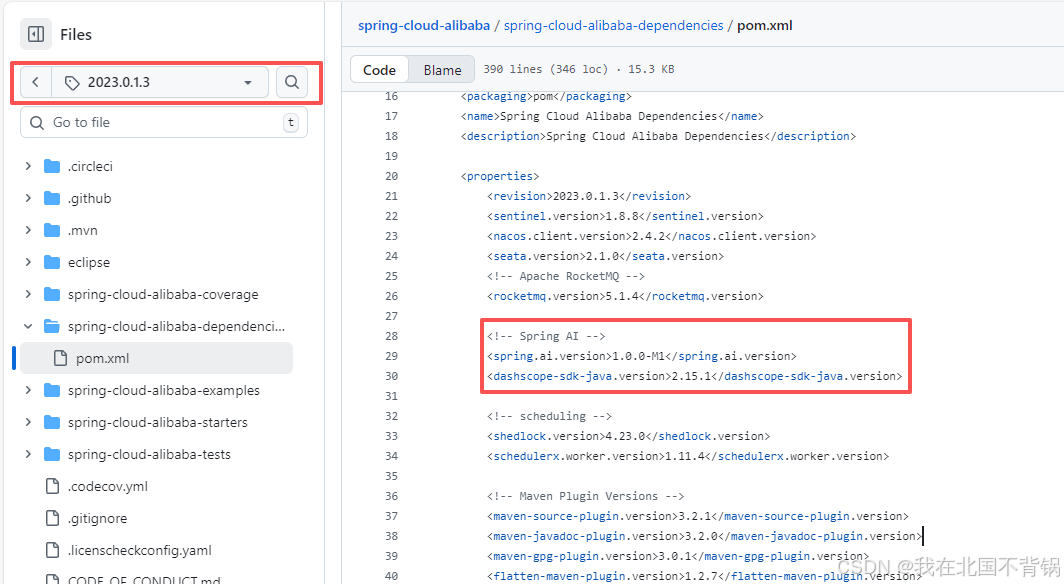Click line number 21
Screen dimensions: 1064x584
click(392, 196)
